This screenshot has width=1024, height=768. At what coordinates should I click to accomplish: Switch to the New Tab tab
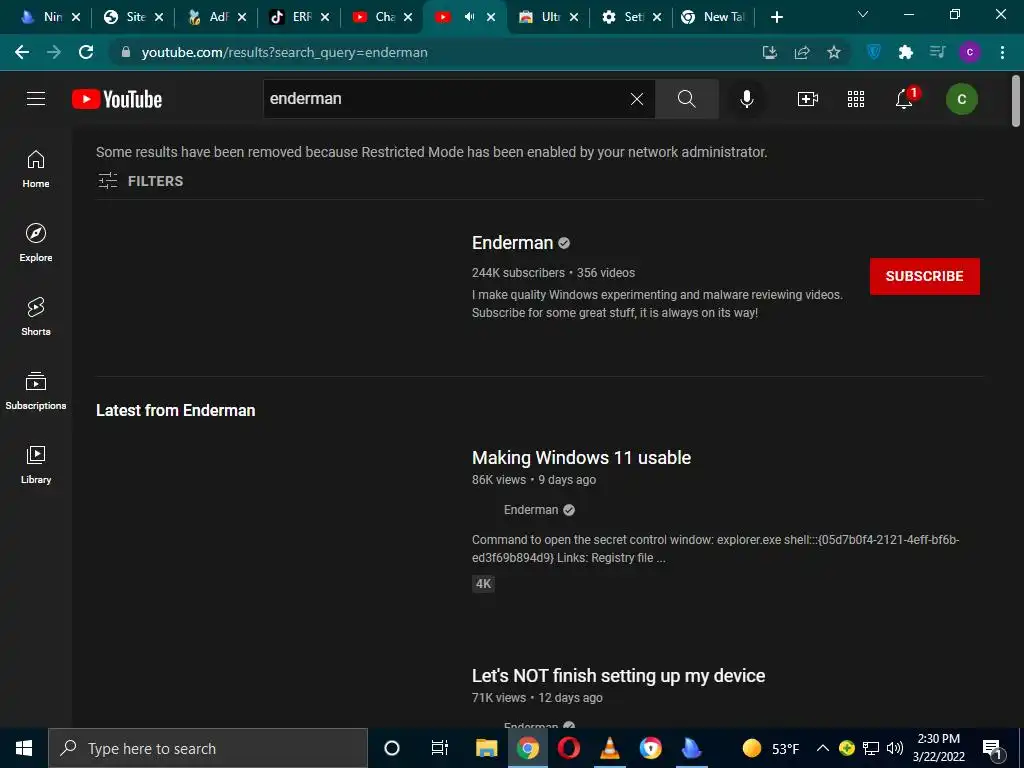713,17
